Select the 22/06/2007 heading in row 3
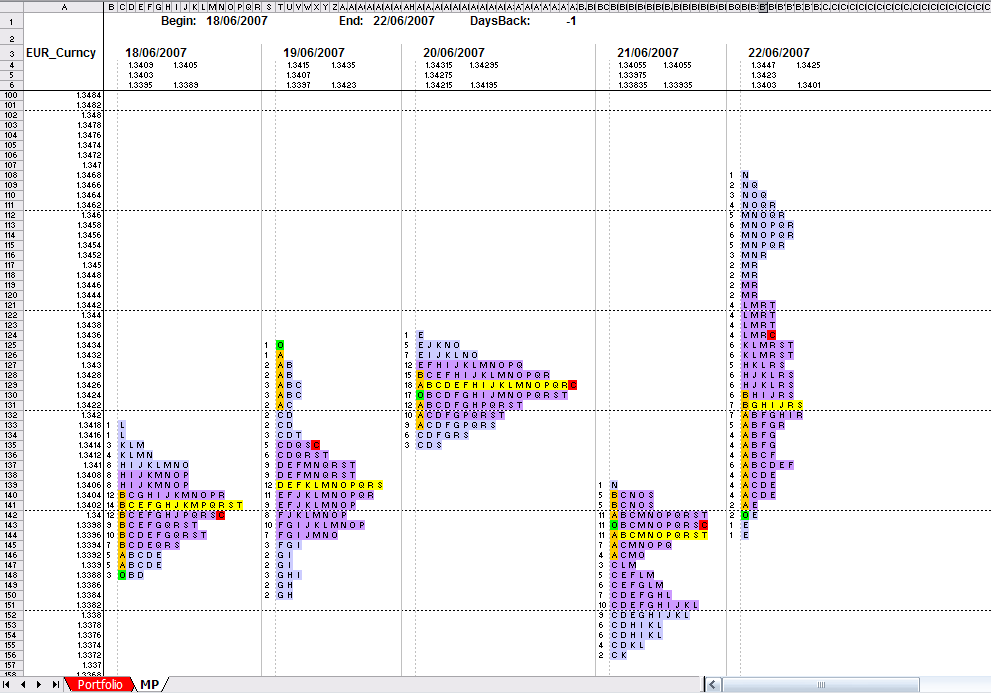 [x=779, y=53]
